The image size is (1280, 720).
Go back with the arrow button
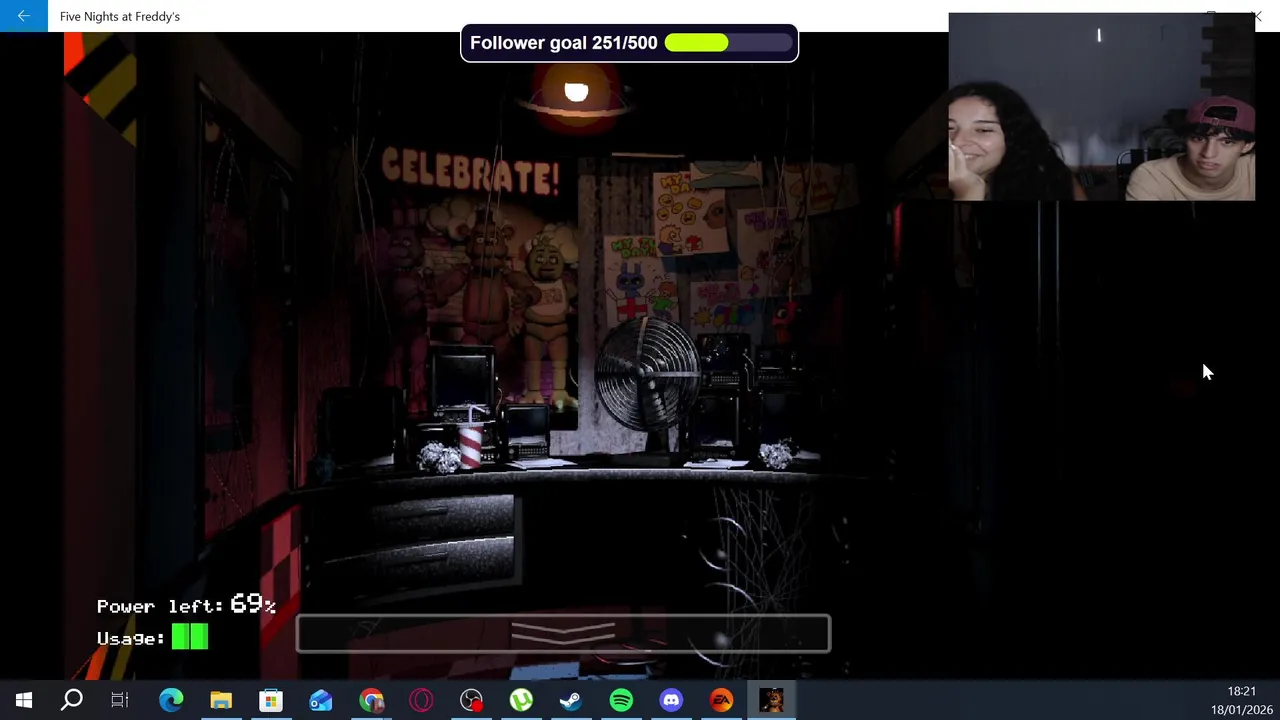pos(23,16)
